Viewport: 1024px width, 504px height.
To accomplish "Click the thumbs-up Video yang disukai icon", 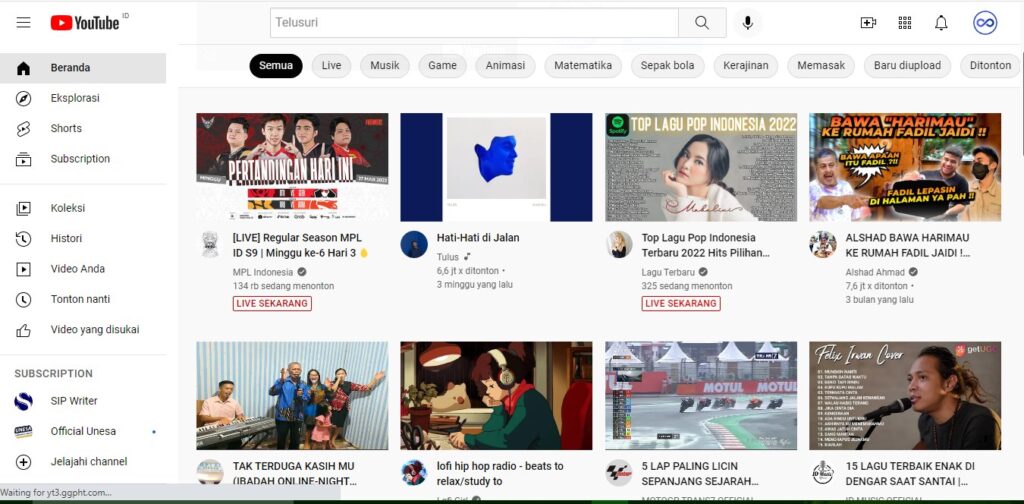I will click(24, 330).
